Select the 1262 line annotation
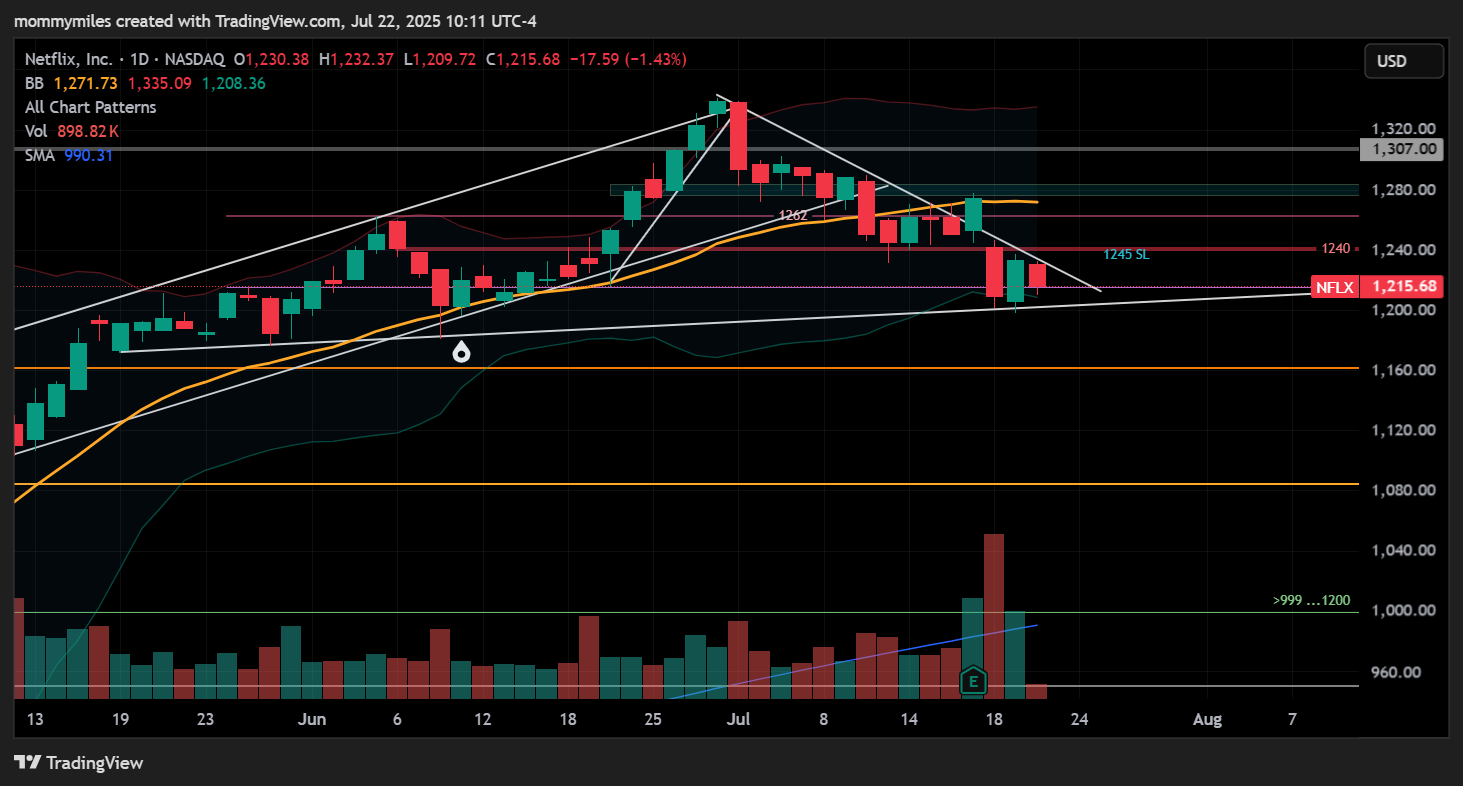 point(794,215)
